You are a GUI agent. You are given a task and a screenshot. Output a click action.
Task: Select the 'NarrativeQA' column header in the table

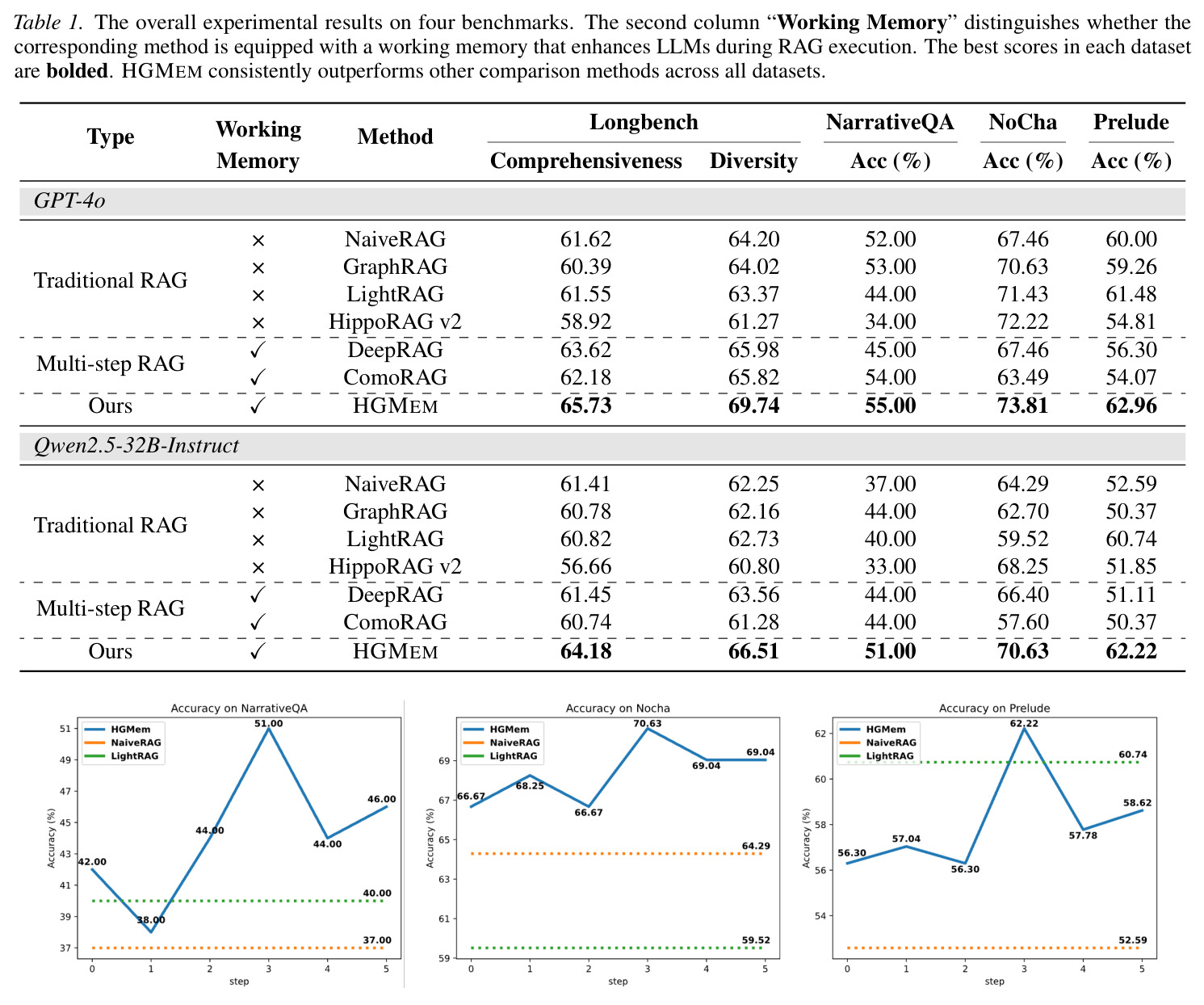pyautogui.click(x=890, y=122)
